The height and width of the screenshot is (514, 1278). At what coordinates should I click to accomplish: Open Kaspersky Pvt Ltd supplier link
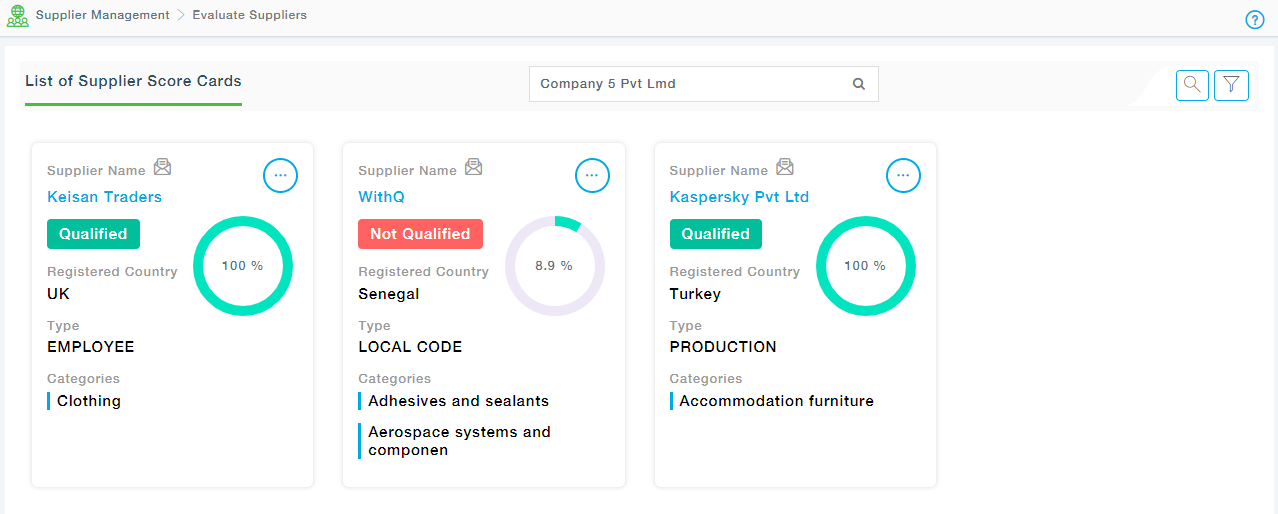point(739,197)
